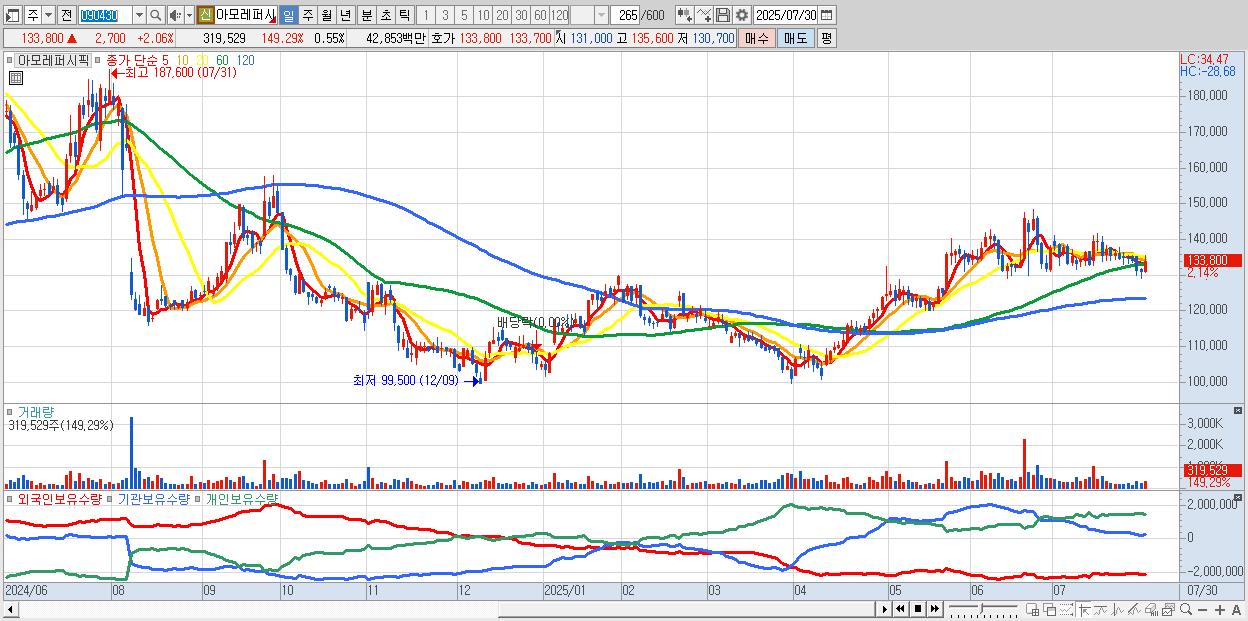The image size is (1248, 621).
Task: Click the 전 button in toolbar
Action: point(66,15)
